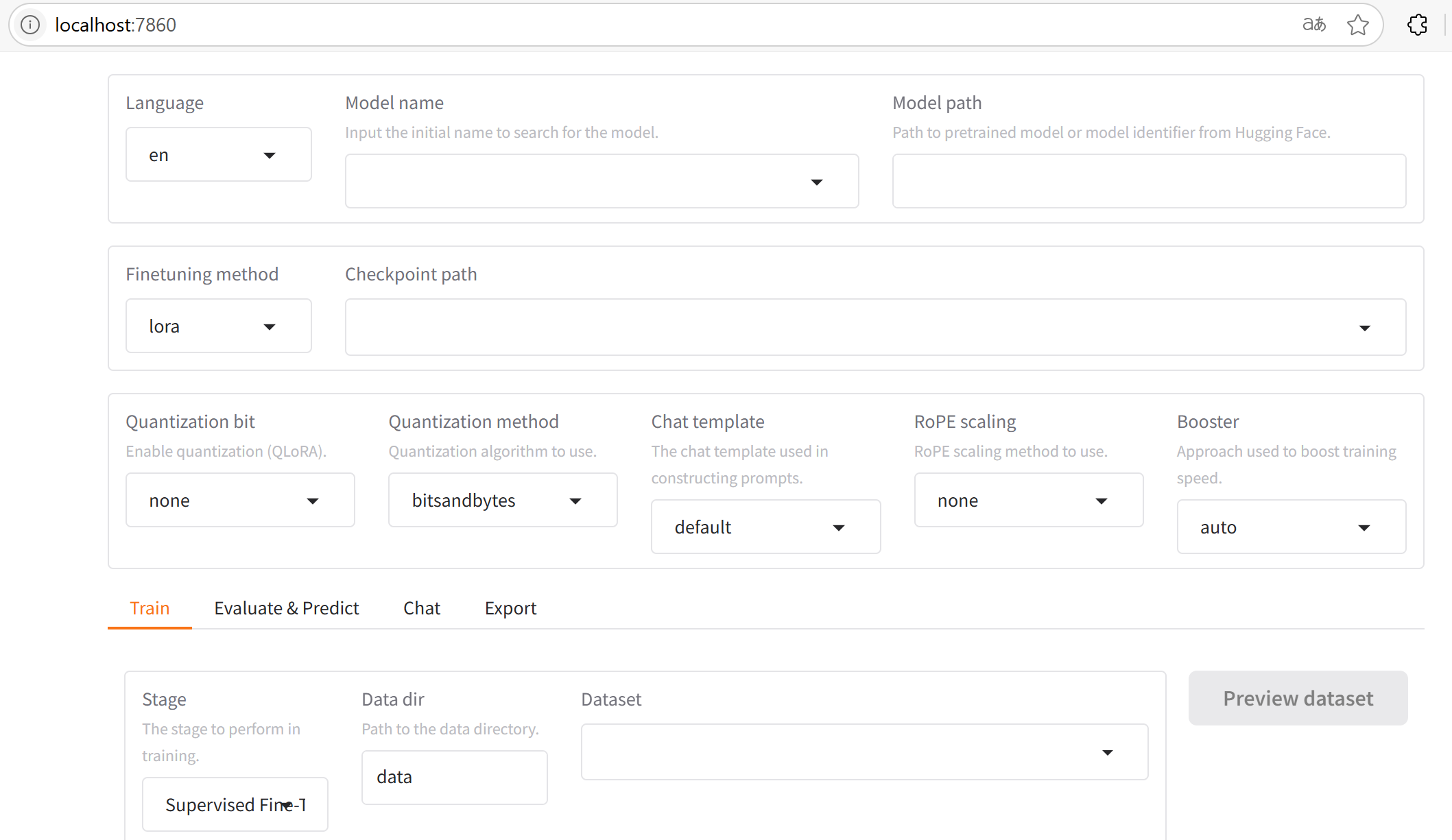The width and height of the screenshot is (1452, 840).
Task: Expand the Checkpoint path dropdown
Action: click(x=874, y=328)
